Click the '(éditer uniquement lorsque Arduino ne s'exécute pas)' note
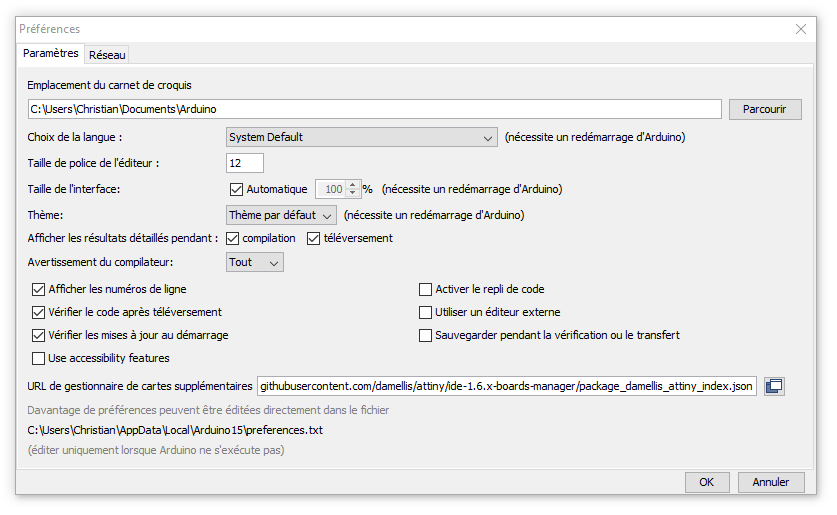Image resolution: width=837 pixels, height=515 pixels. click(x=156, y=450)
